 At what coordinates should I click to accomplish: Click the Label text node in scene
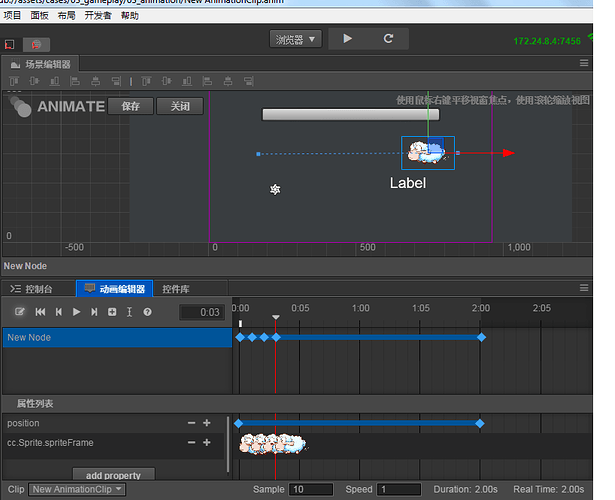[x=408, y=183]
